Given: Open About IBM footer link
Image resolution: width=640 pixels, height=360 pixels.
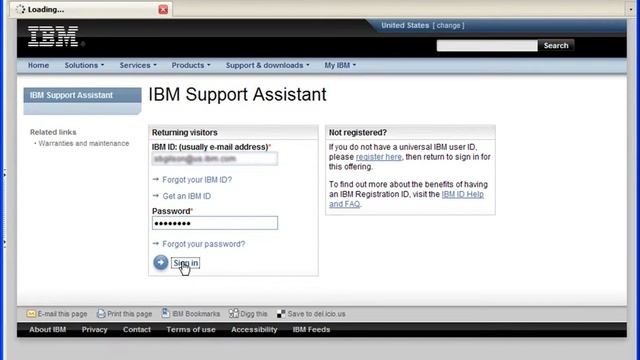Looking at the screenshot, I should click(x=47, y=329).
